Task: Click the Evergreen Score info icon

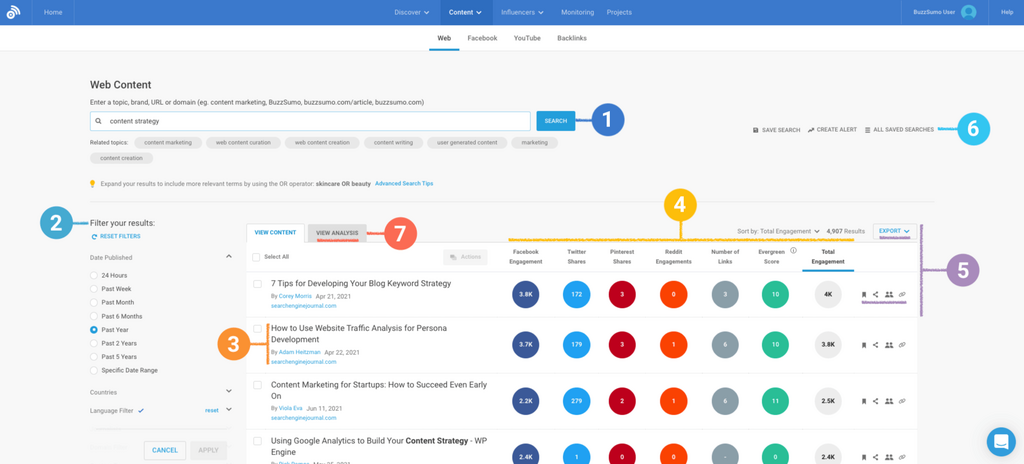Action: tap(793, 251)
